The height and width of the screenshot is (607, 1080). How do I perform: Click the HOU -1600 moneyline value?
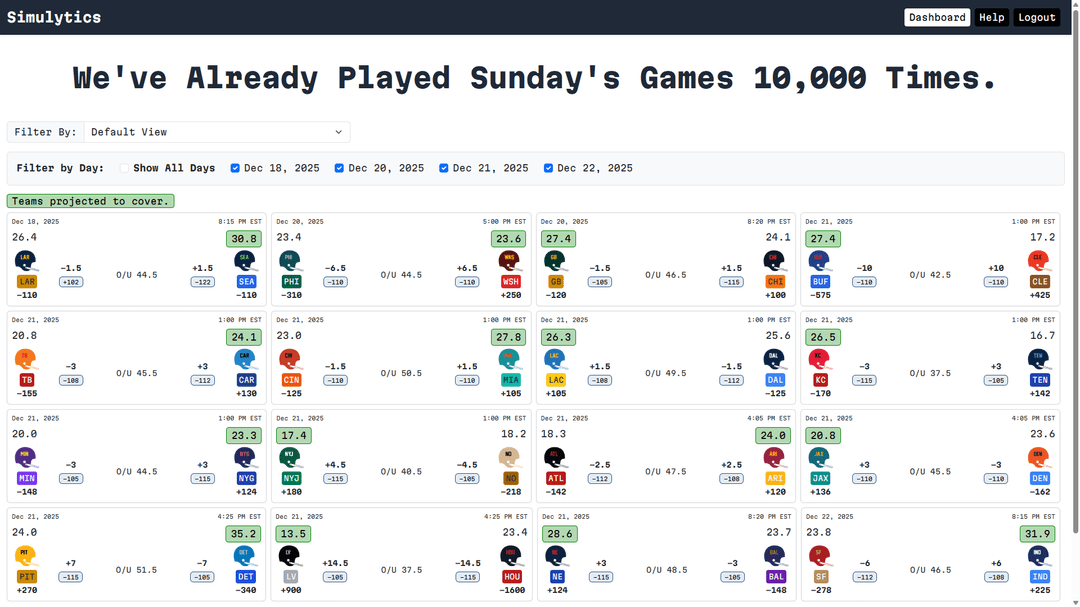point(510,591)
